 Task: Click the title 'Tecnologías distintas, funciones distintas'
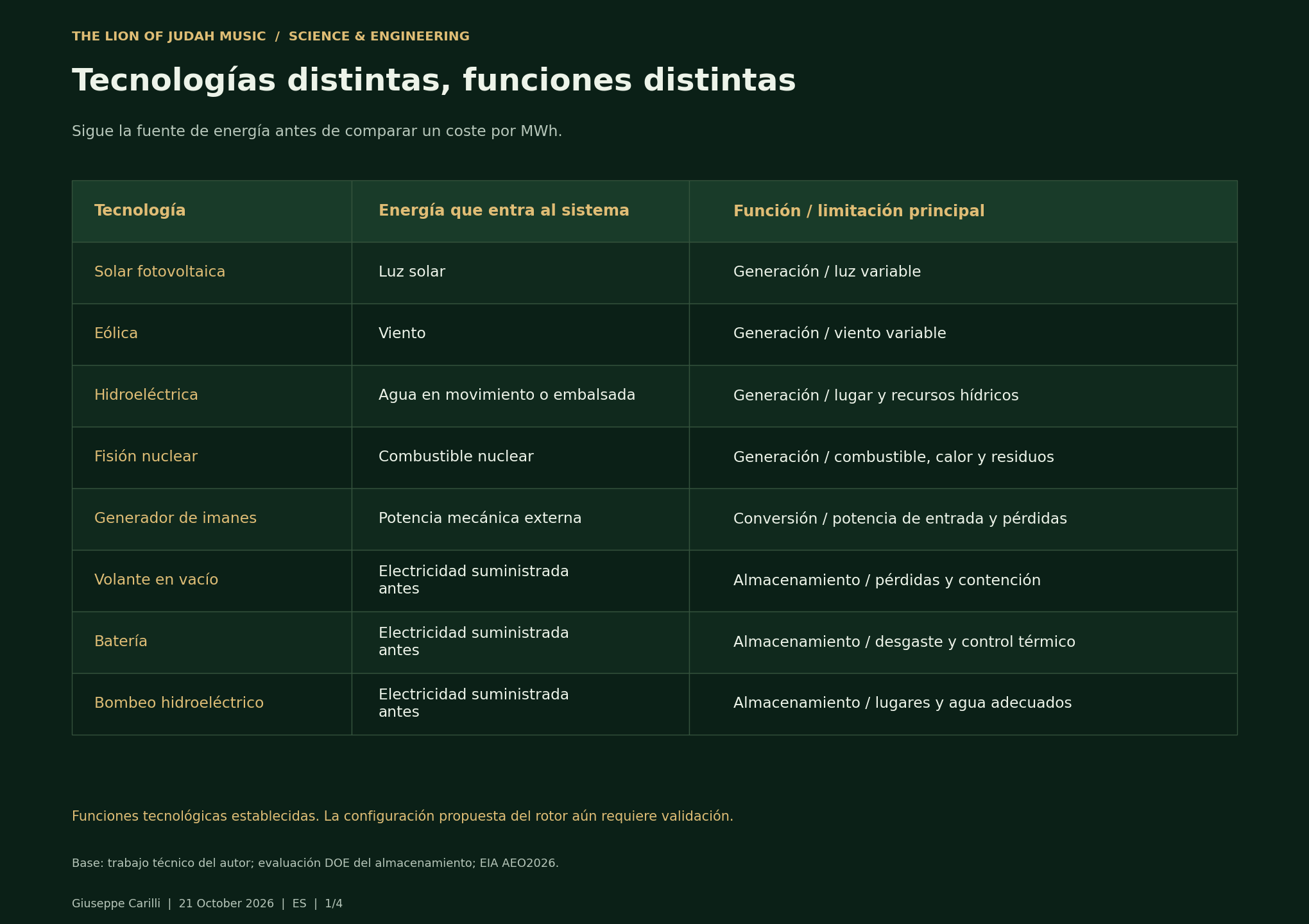click(434, 81)
